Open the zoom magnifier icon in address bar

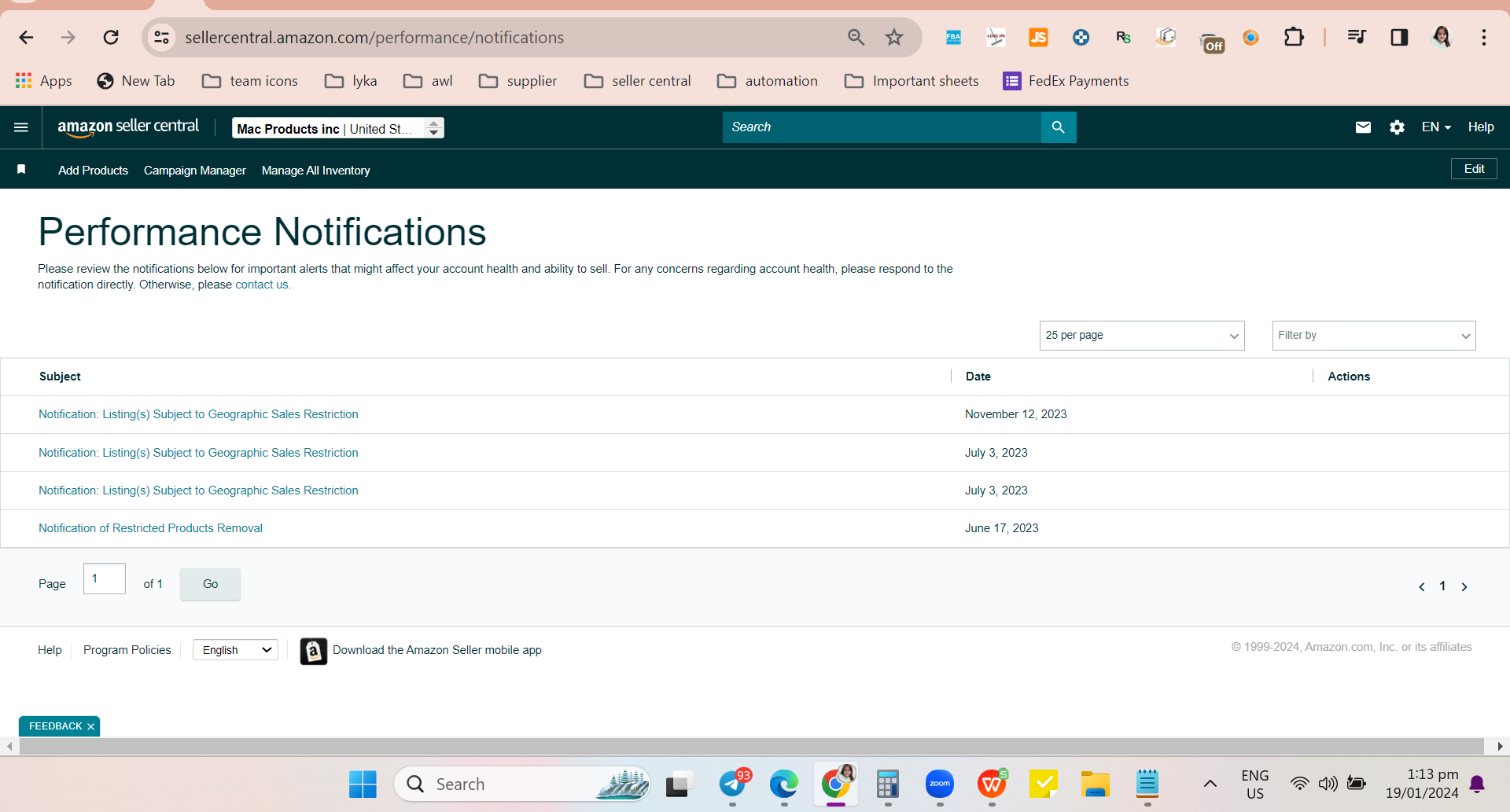pos(856,37)
